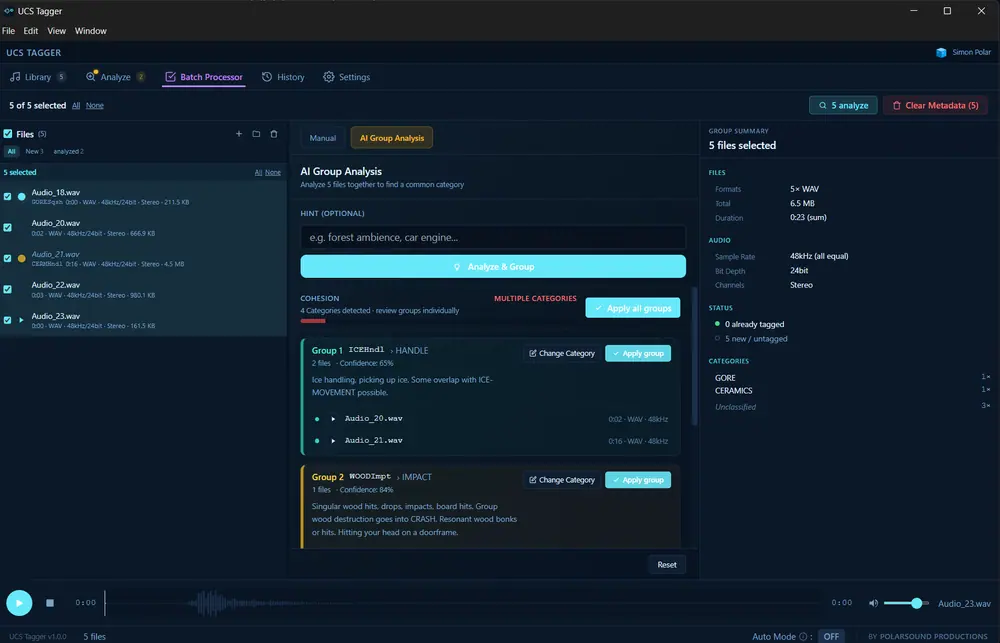The width and height of the screenshot is (1000, 643).
Task: Play Audio_21.wav preview in Group 1
Action: coord(333,441)
